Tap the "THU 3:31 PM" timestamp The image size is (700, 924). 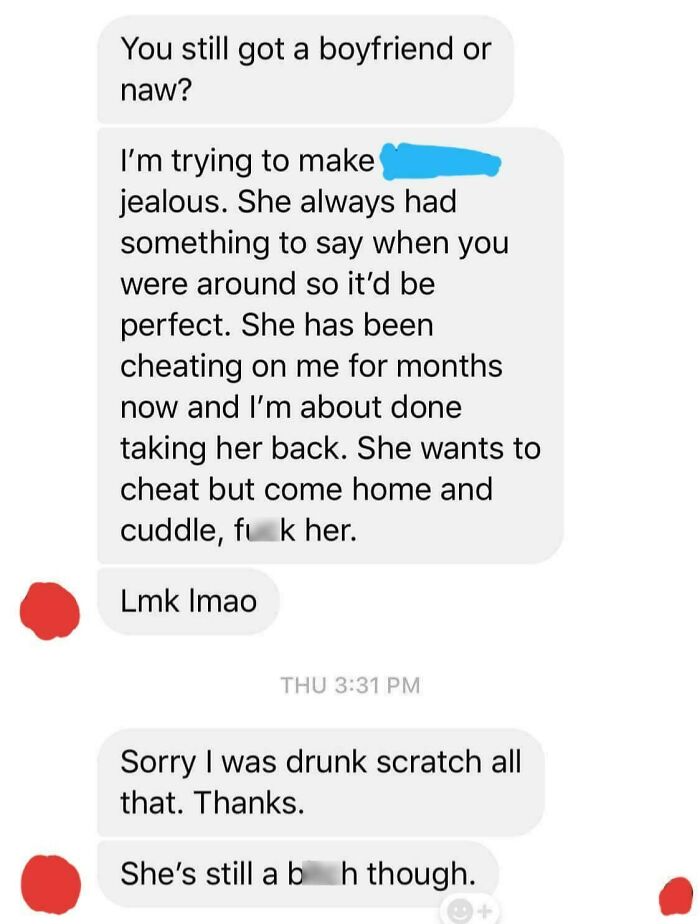[x=350, y=685]
